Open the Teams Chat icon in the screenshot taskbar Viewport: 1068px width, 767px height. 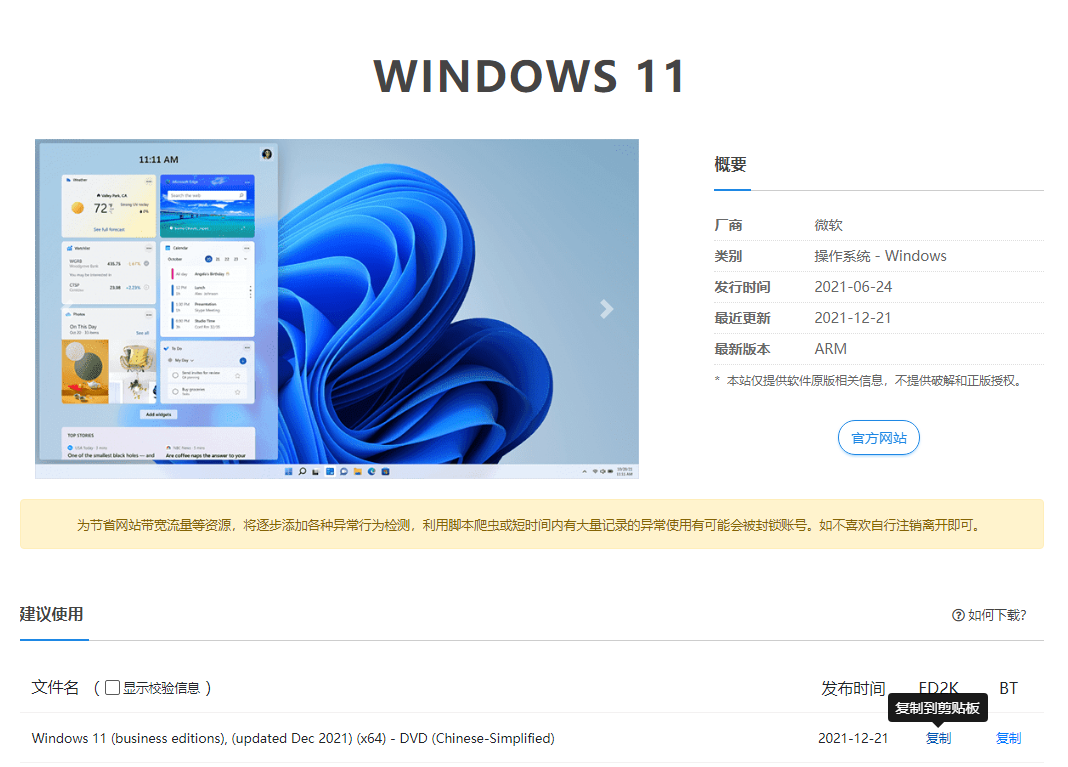coord(343,471)
